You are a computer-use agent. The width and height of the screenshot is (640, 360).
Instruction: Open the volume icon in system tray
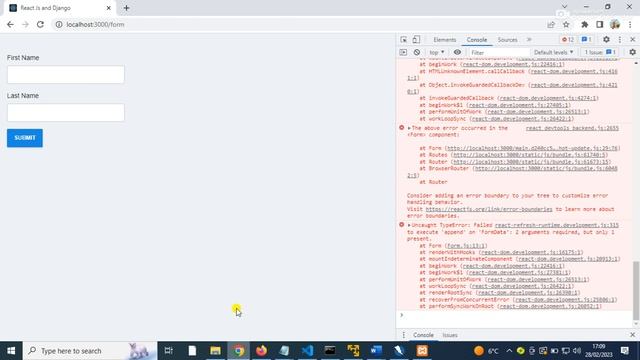coord(577,351)
